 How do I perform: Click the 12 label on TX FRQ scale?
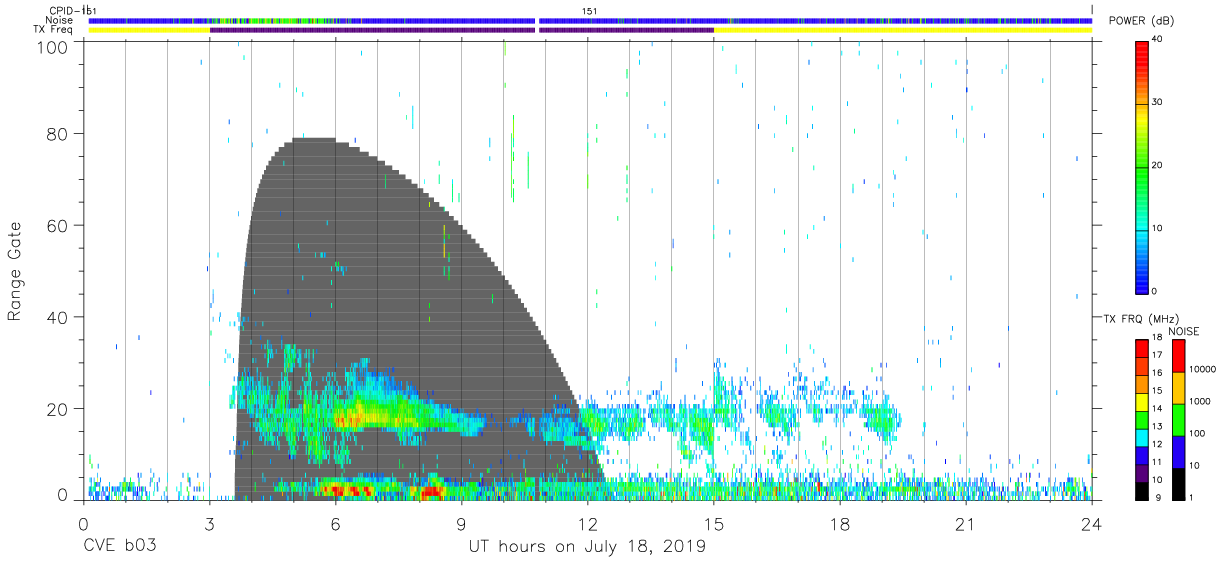point(1159,444)
